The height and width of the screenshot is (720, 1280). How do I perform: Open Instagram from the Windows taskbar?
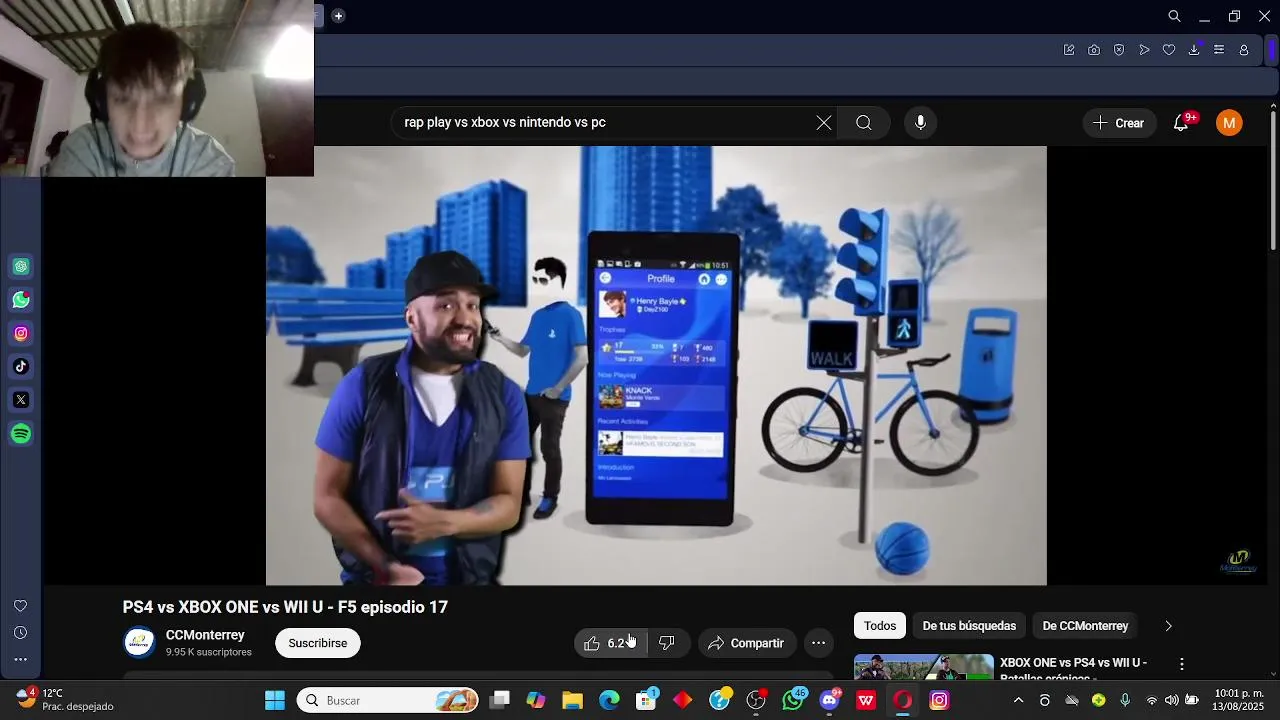939,700
